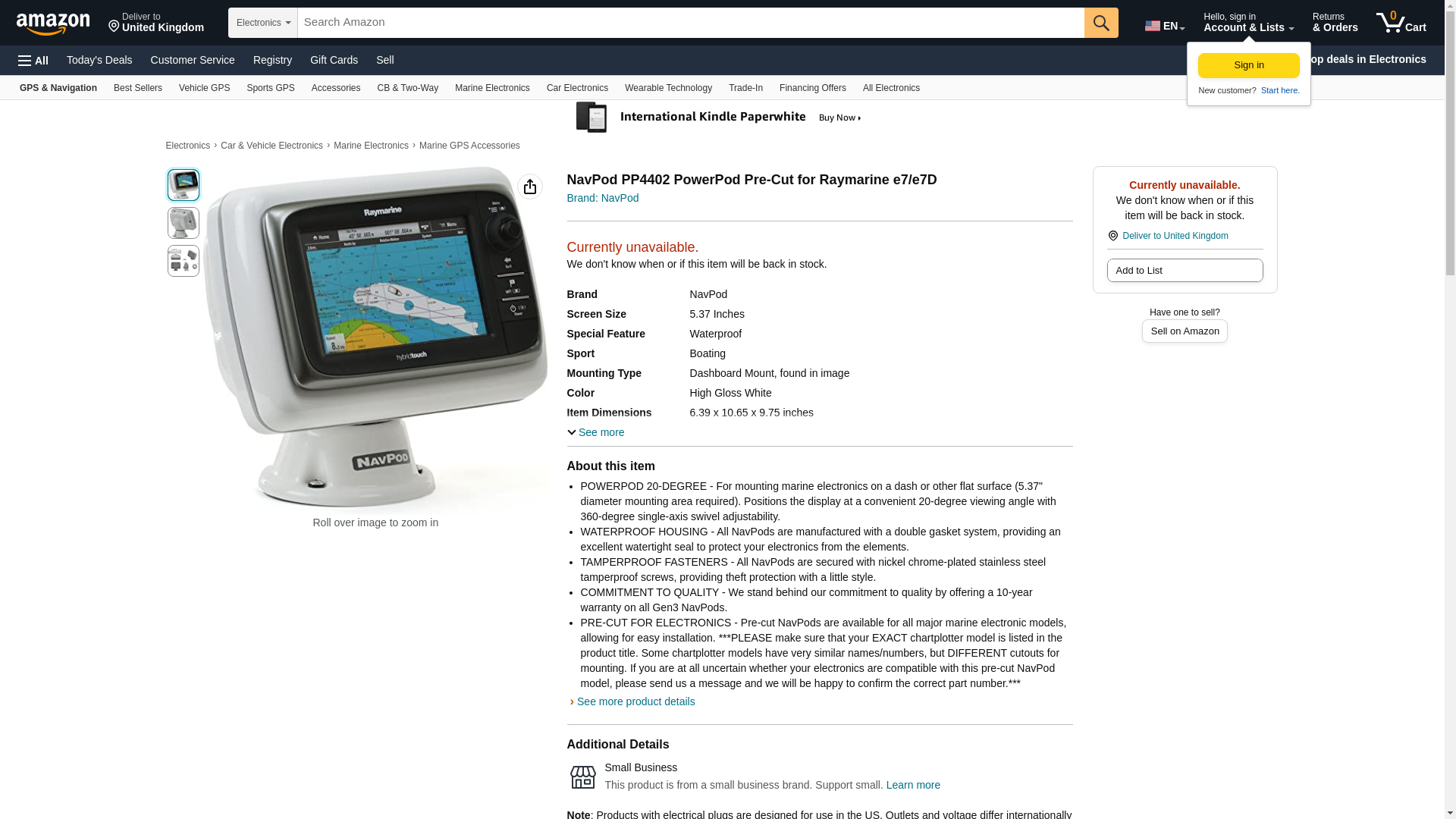The width and height of the screenshot is (1456, 819).
Task: Open Marine Electronics subnav tab
Action: pyautogui.click(x=492, y=88)
